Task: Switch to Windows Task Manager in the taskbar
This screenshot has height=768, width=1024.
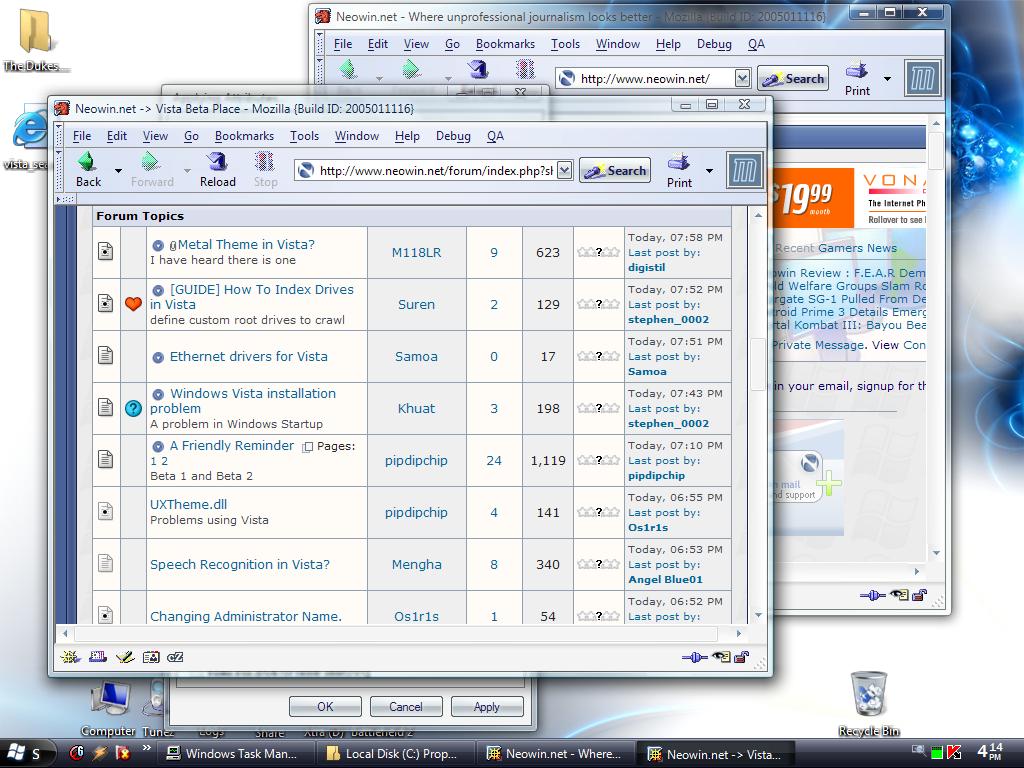Action: 231,754
